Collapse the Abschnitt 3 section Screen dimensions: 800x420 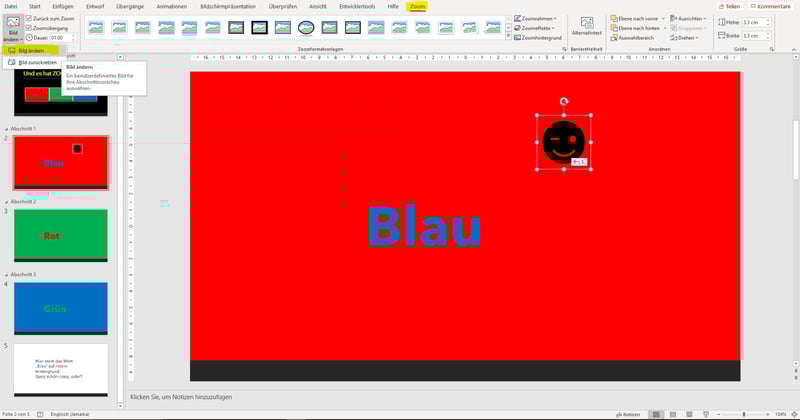[x=7, y=275]
